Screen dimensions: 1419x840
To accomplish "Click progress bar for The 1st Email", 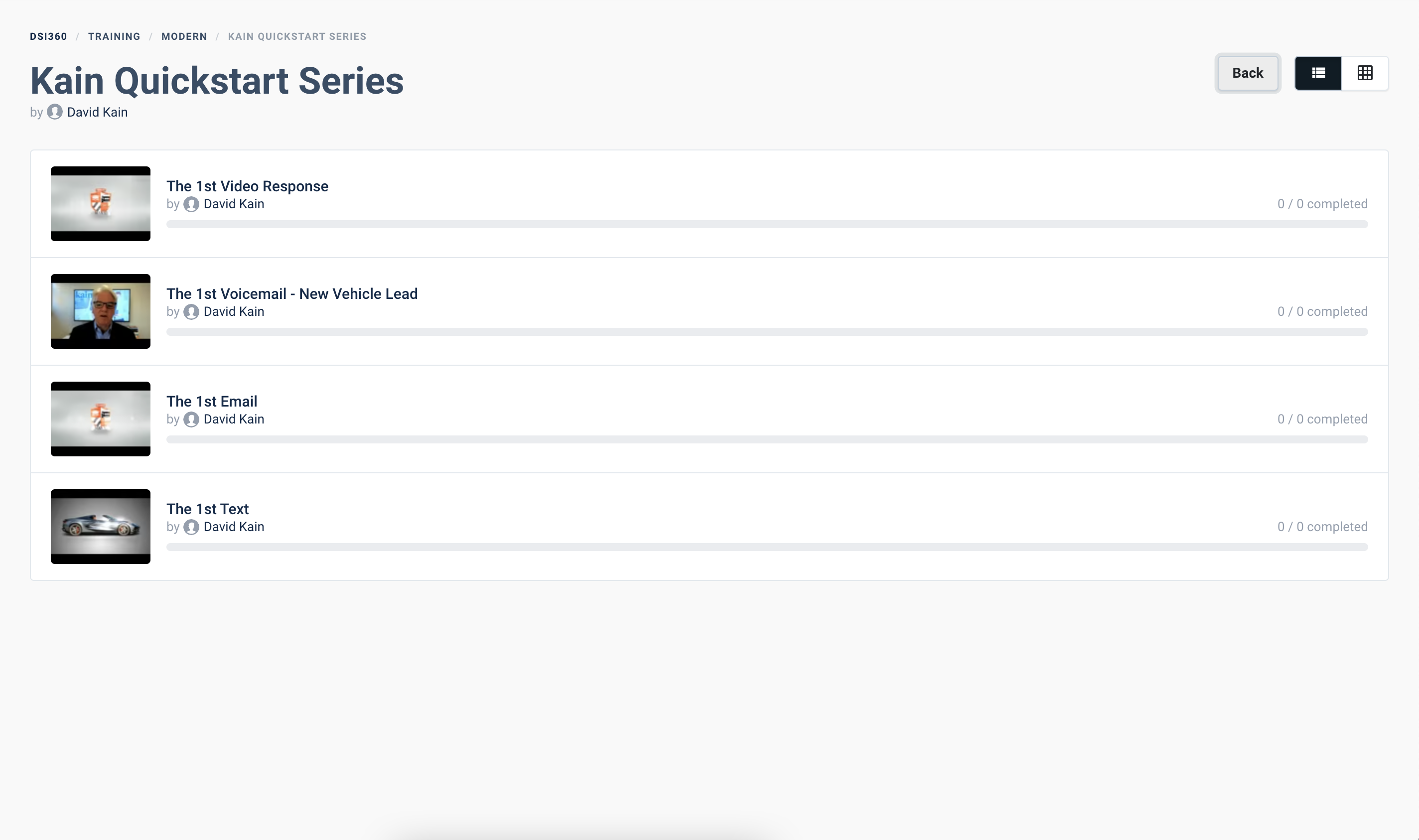I will 767,439.
